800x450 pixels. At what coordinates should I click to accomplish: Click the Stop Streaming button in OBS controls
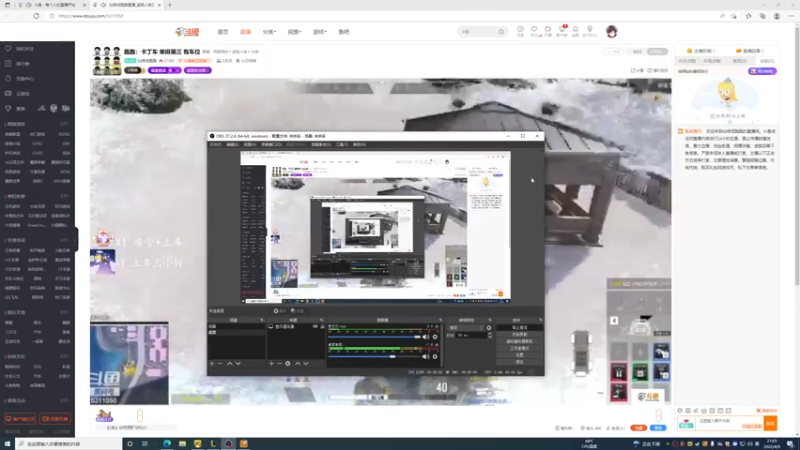(519, 328)
